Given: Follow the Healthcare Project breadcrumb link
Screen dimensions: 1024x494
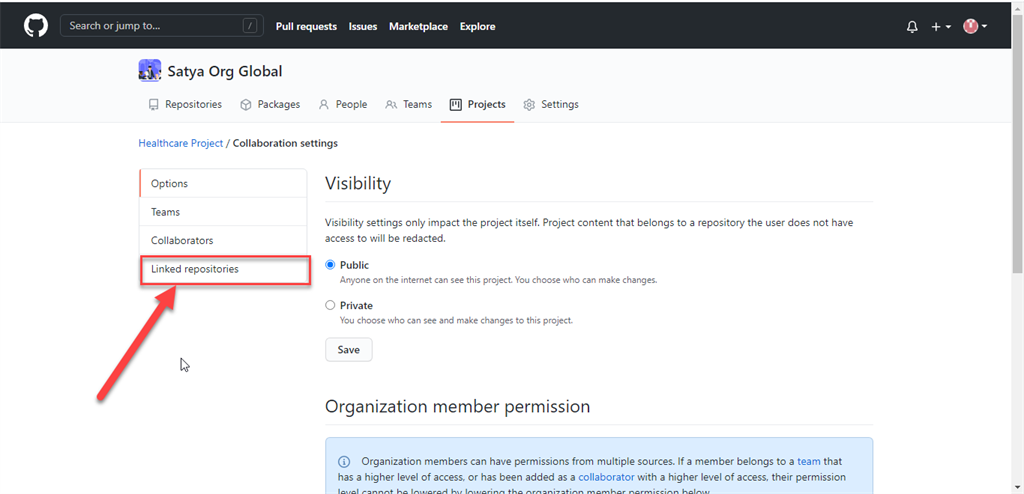Looking at the screenshot, I should click(181, 143).
